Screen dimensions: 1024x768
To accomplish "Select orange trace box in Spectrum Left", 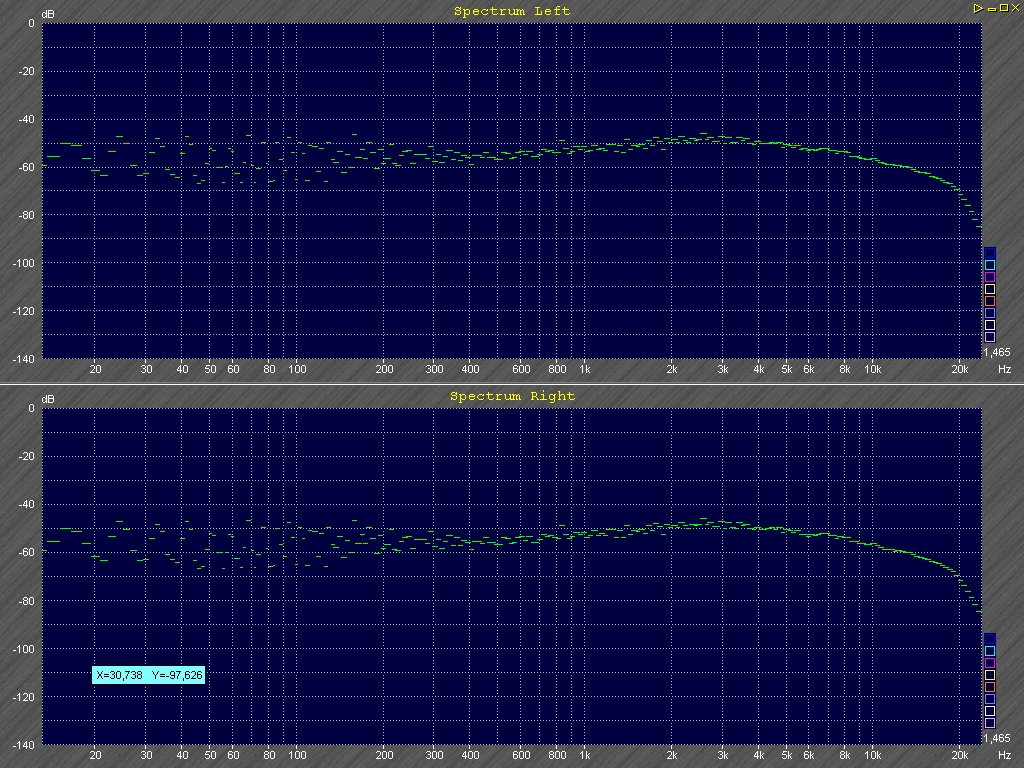I will click(x=990, y=301).
